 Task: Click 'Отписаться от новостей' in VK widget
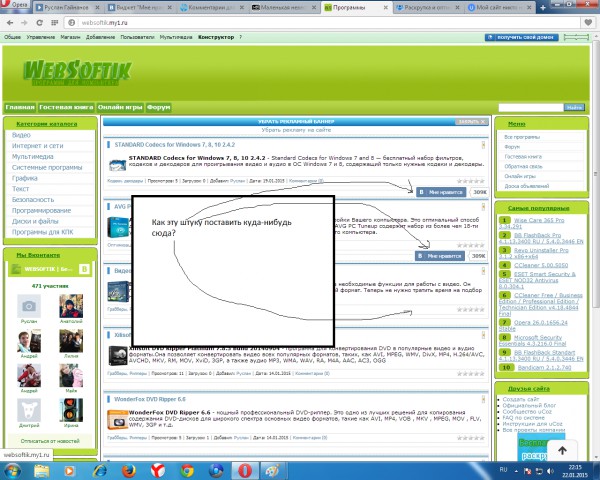[x=50, y=441]
